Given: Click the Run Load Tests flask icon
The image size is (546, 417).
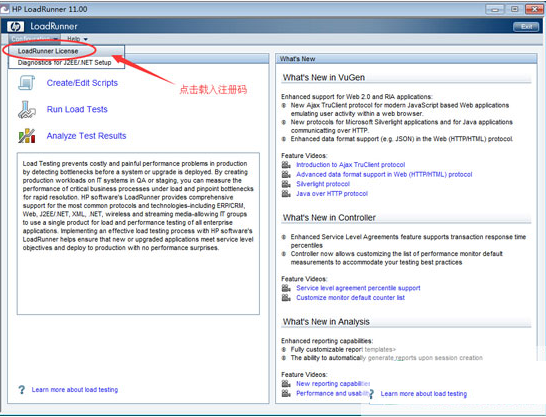Looking at the screenshot, I should [x=27, y=110].
